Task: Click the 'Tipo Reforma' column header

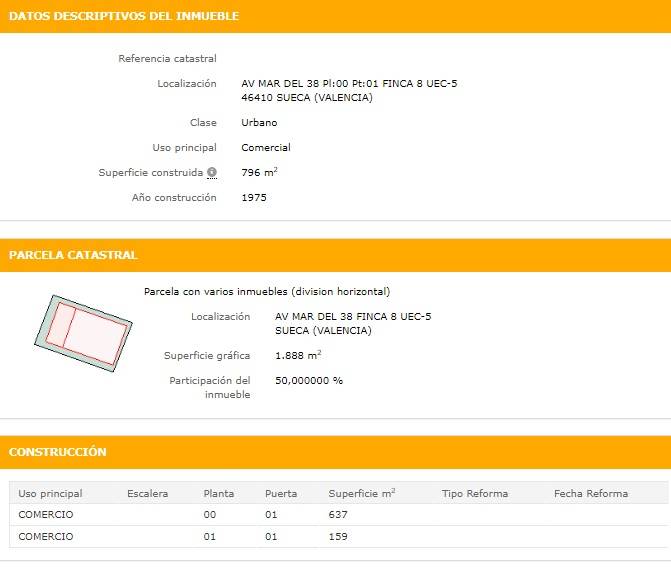Action: pos(475,494)
